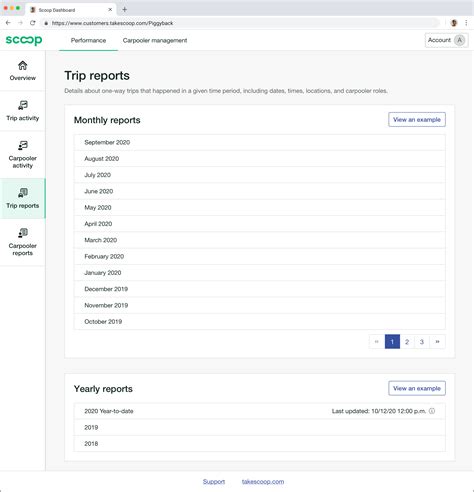Click the info icon beside Last updated
This screenshot has width=474, height=492.
click(432, 411)
